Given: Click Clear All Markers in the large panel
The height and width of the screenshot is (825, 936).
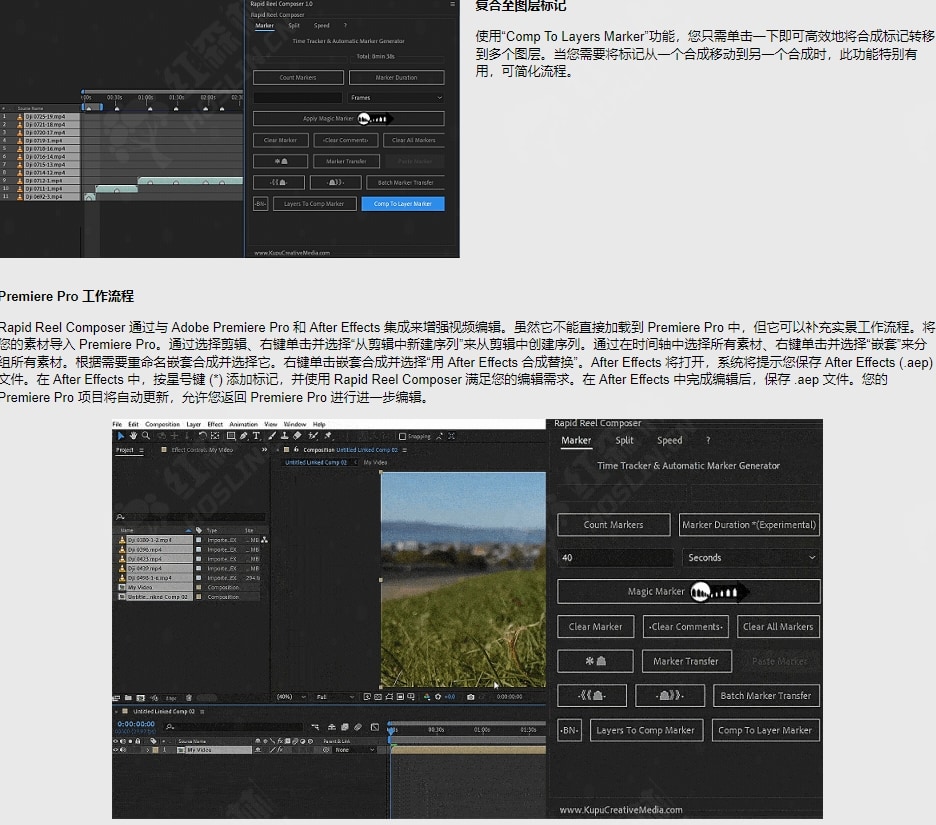Looking at the screenshot, I should (778, 627).
